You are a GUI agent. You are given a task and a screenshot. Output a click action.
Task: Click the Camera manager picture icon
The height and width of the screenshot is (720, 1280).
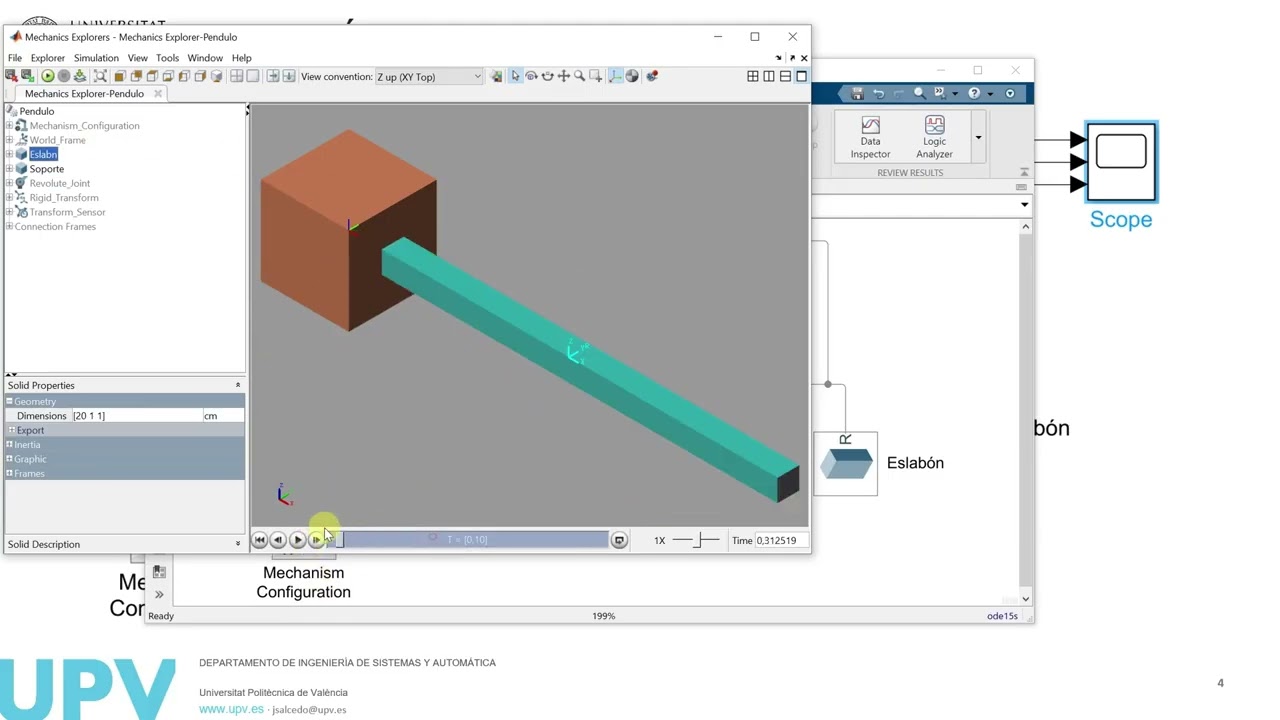(496, 76)
